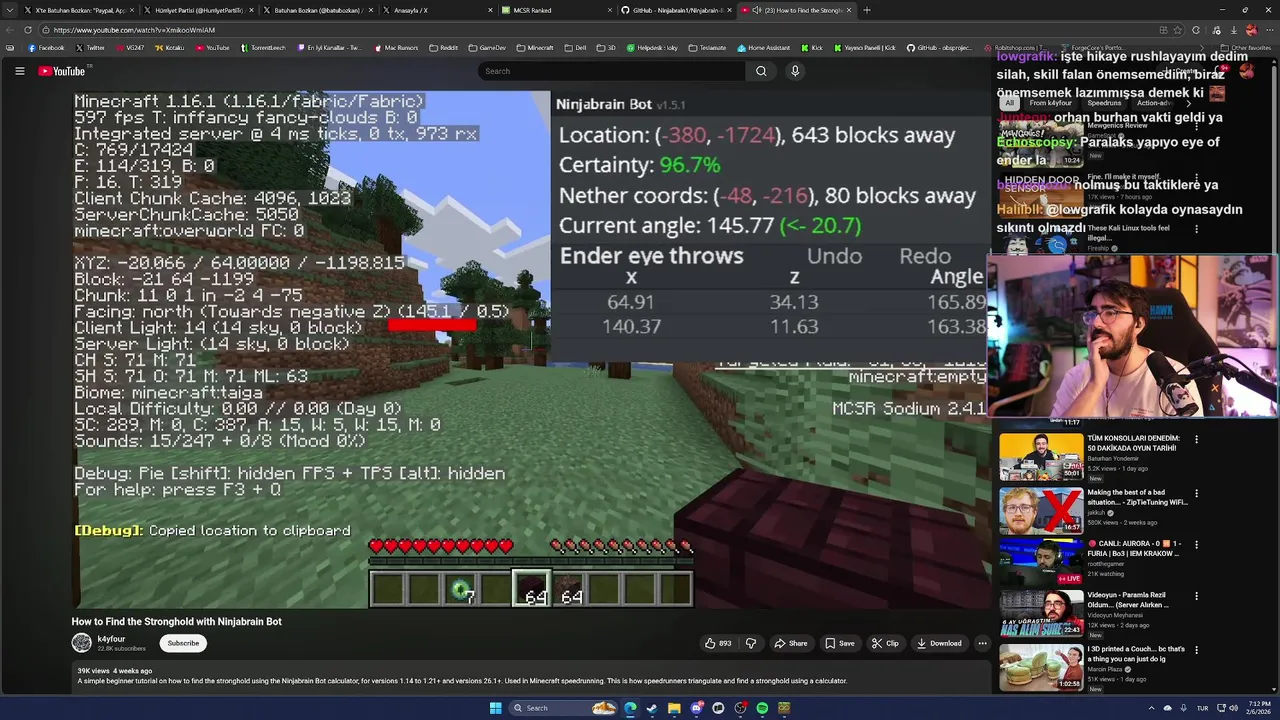Open File Explorer from the taskbar

pyautogui.click(x=674, y=708)
